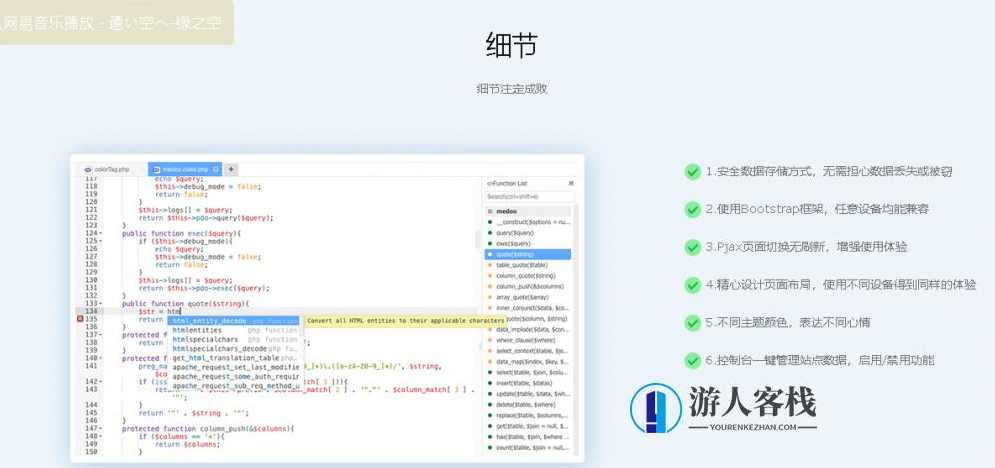The image size is (995, 468).
Task: Click checkmark beside 控制台一键管理站点数据 feature
Action: 692,361
